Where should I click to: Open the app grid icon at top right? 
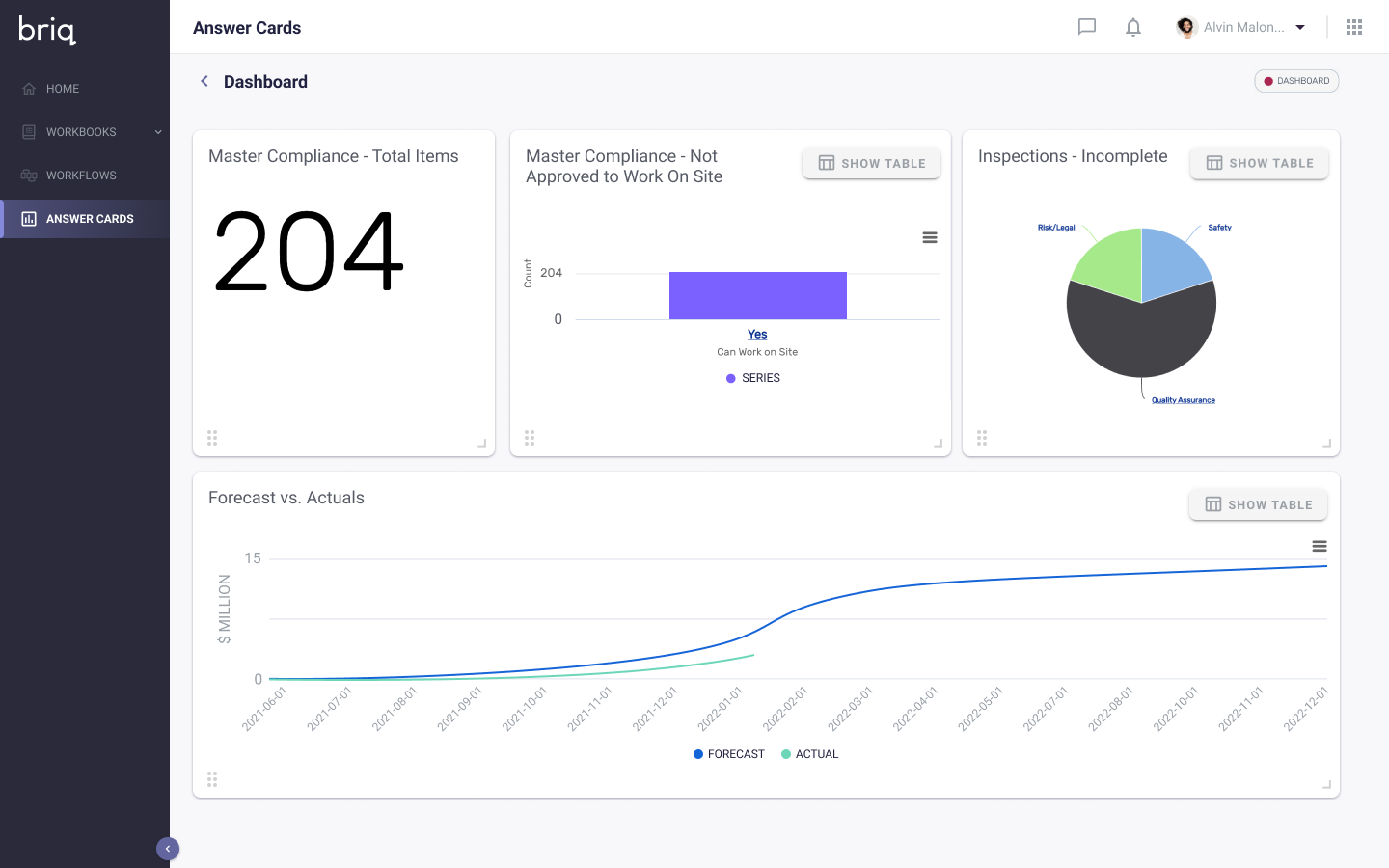1354,27
